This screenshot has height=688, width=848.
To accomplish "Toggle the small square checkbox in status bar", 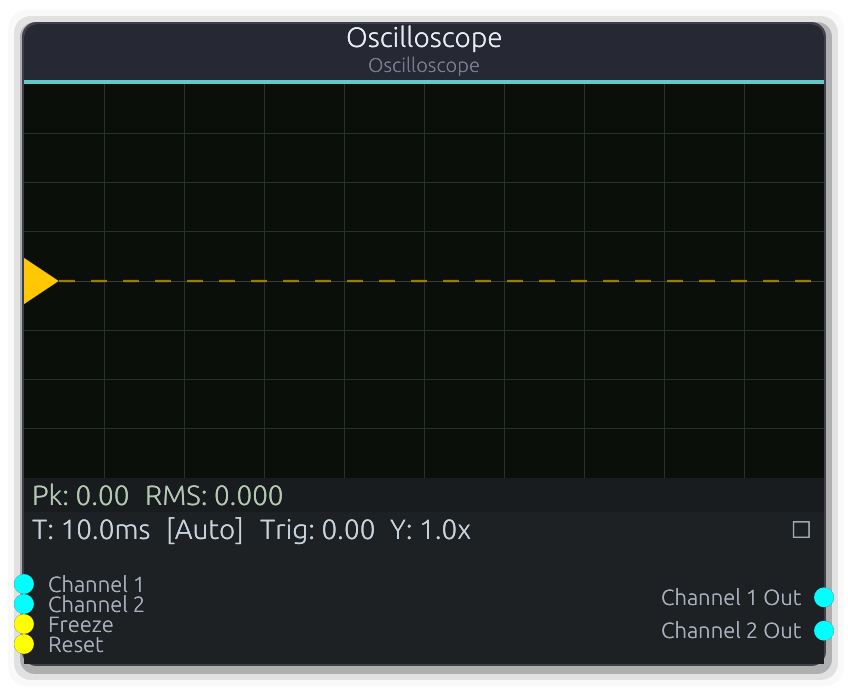I will pos(800,530).
